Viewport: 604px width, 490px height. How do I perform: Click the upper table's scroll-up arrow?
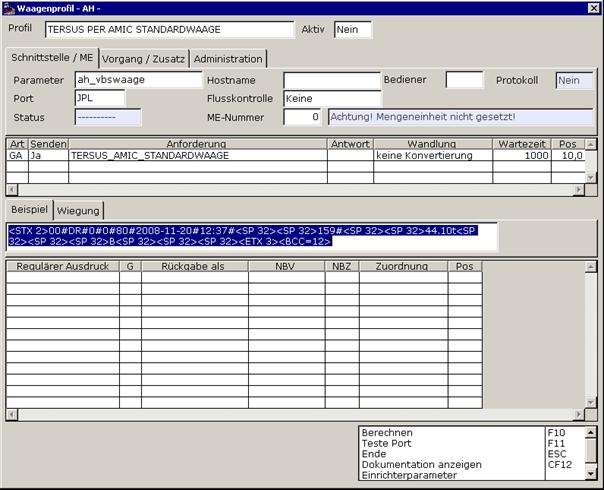591,145
